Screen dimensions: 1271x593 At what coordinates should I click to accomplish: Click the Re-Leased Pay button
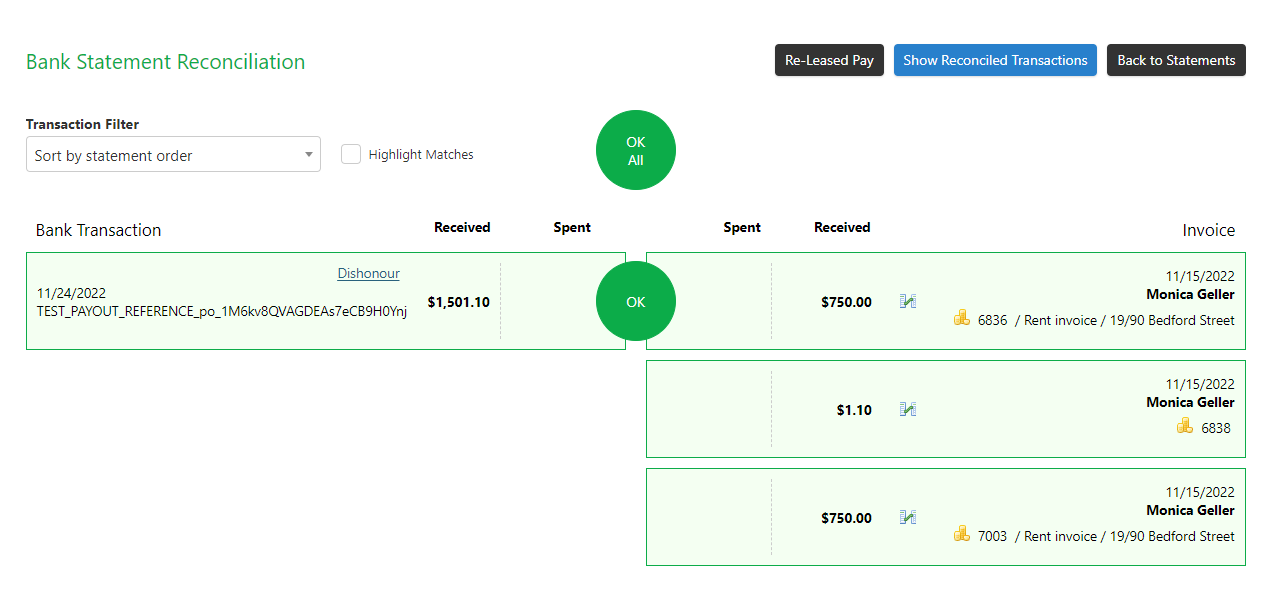click(x=829, y=60)
